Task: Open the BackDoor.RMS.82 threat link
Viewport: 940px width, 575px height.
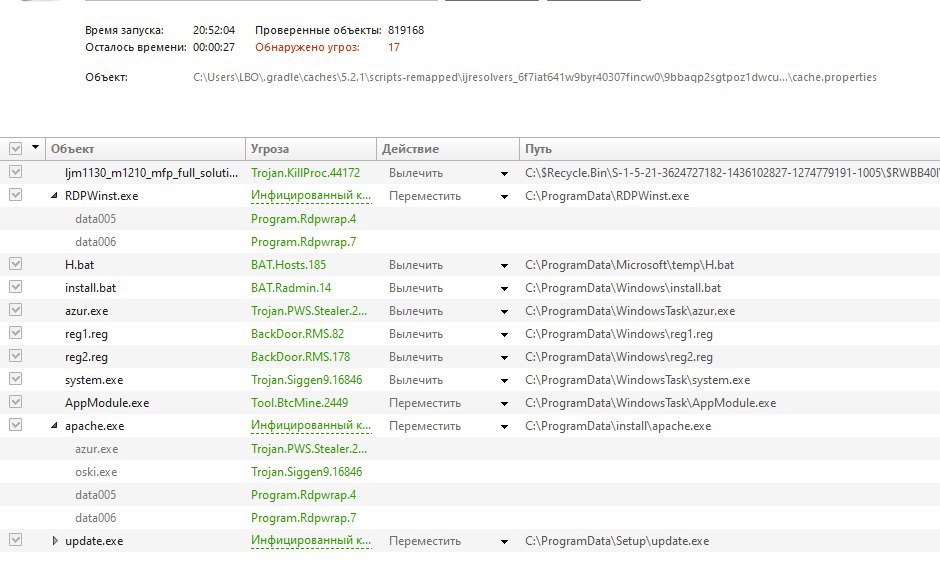Action: pos(297,333)
